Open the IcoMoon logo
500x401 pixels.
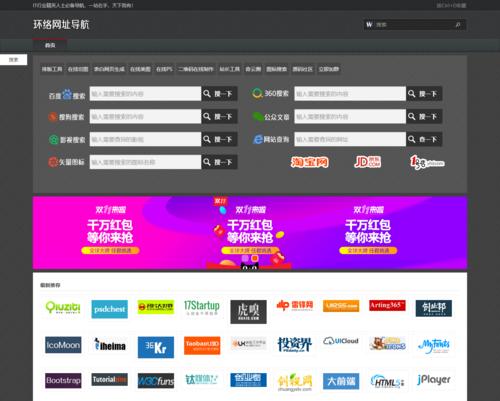[x=63, y=345]
